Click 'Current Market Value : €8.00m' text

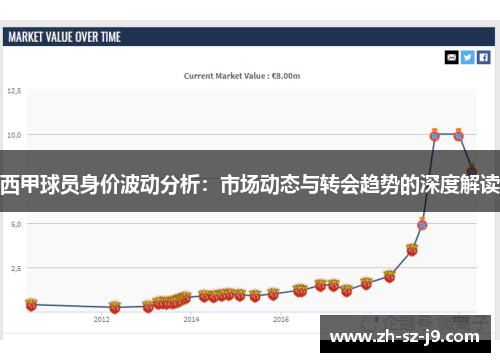click(242, 76)
